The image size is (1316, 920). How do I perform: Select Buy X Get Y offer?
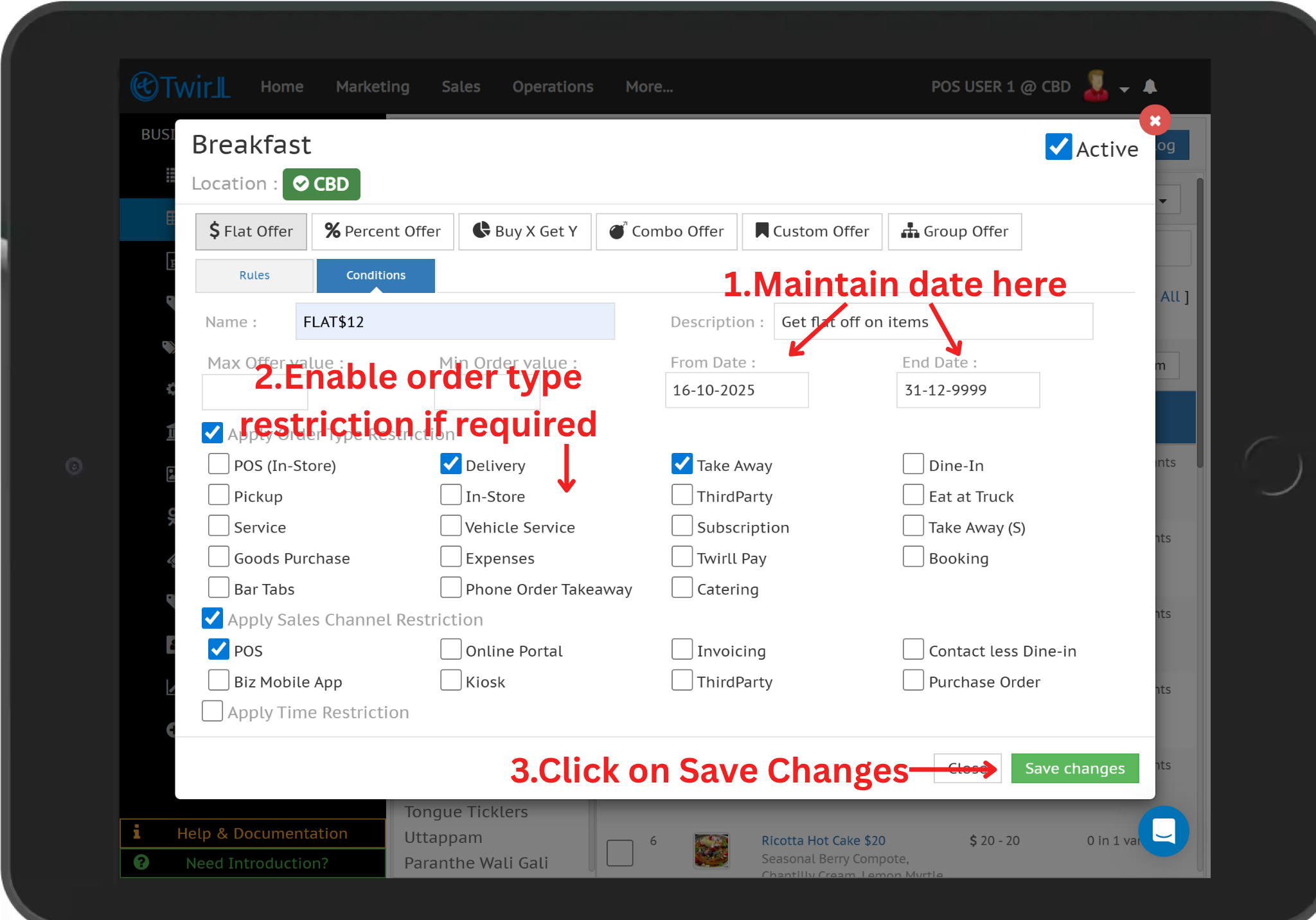525,231
